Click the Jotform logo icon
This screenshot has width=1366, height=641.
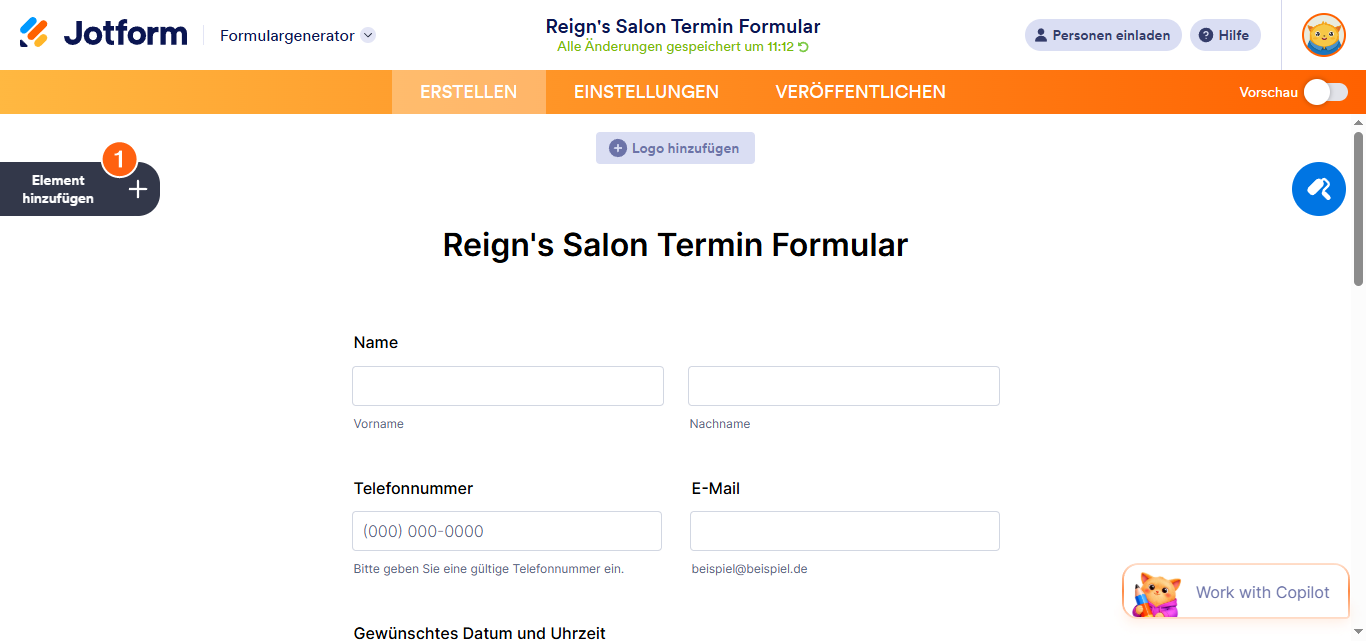[34, 34]
